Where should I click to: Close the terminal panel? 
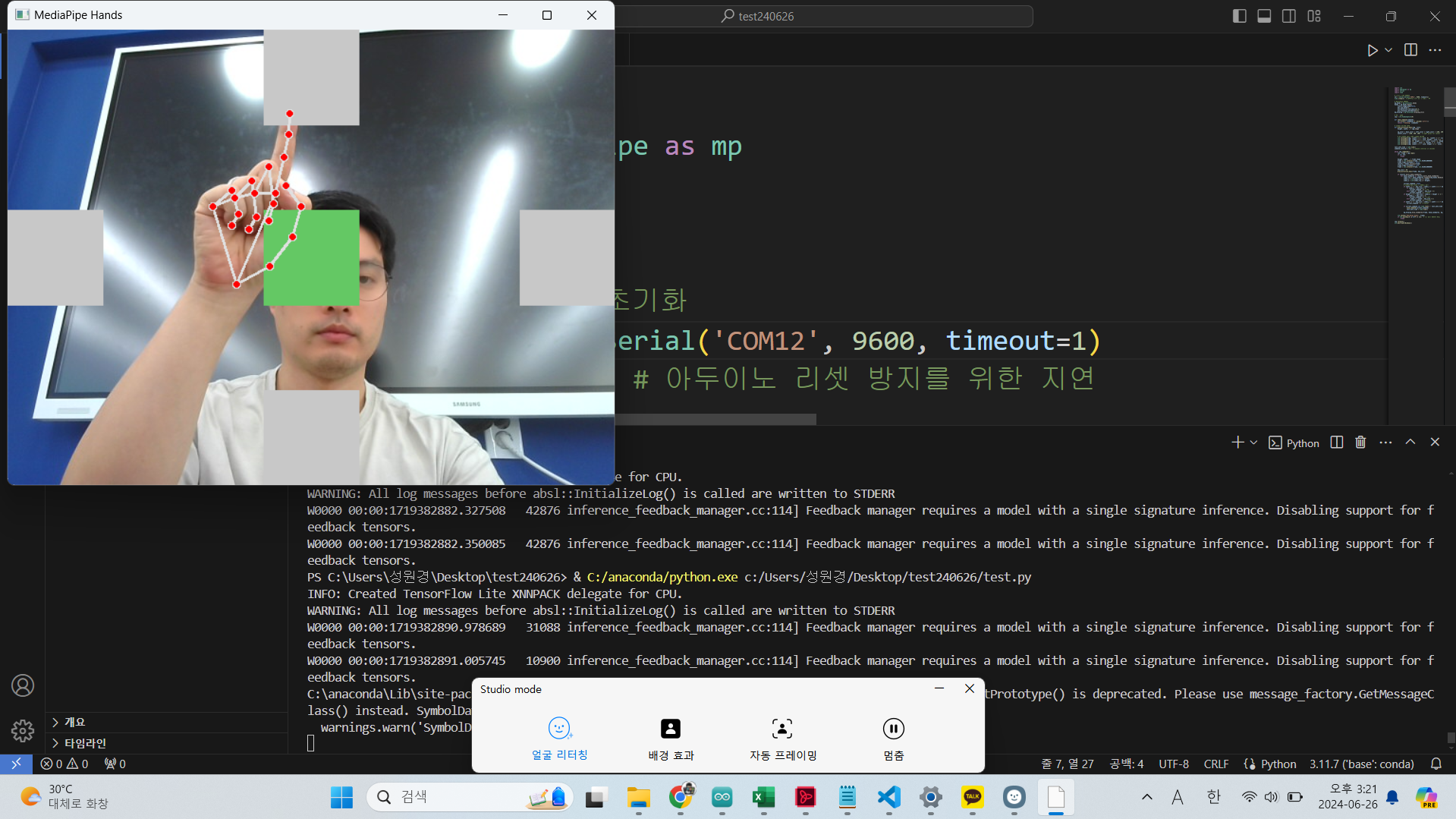pos(1435,442)
